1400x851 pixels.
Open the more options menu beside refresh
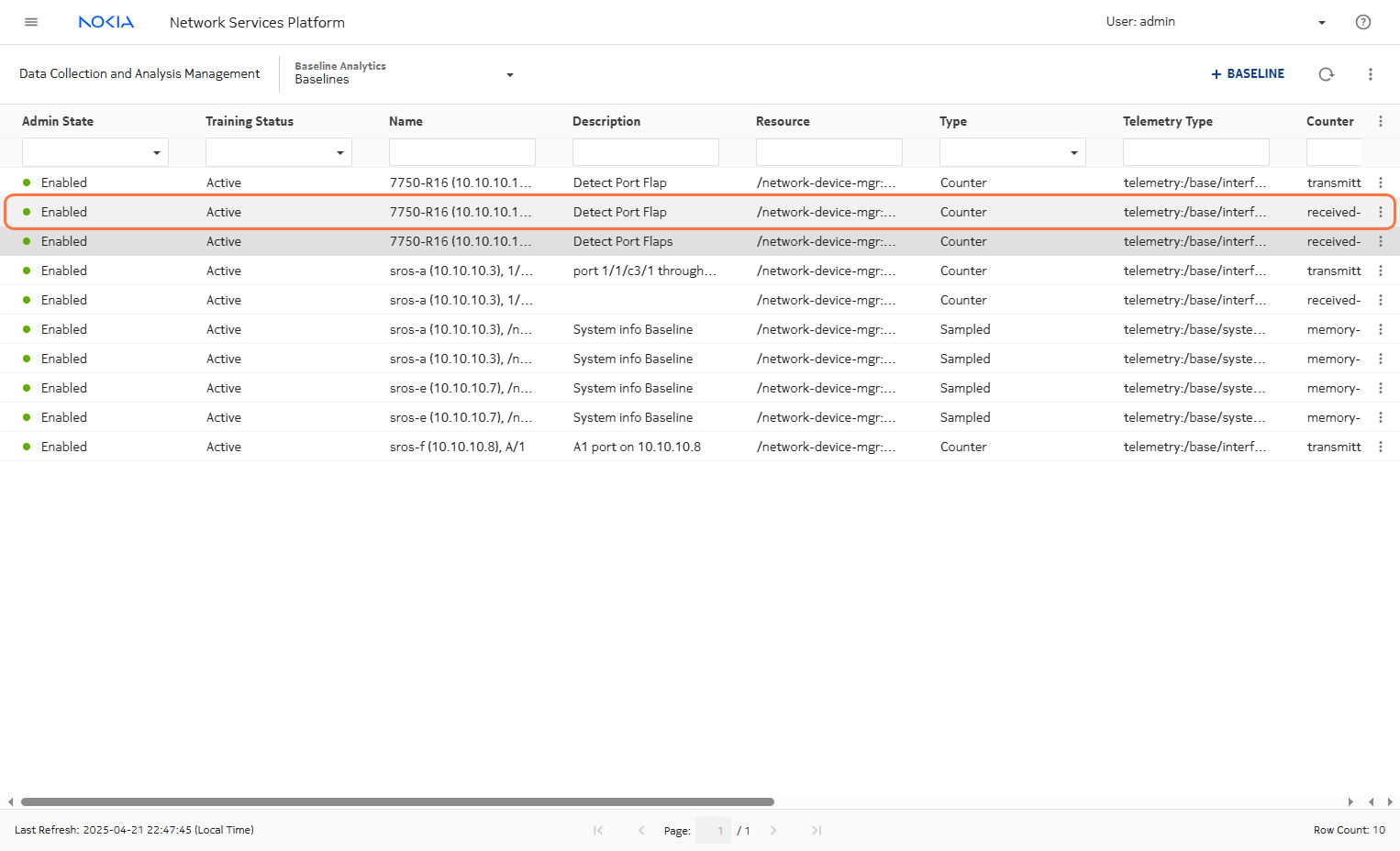coord(1370,74)
